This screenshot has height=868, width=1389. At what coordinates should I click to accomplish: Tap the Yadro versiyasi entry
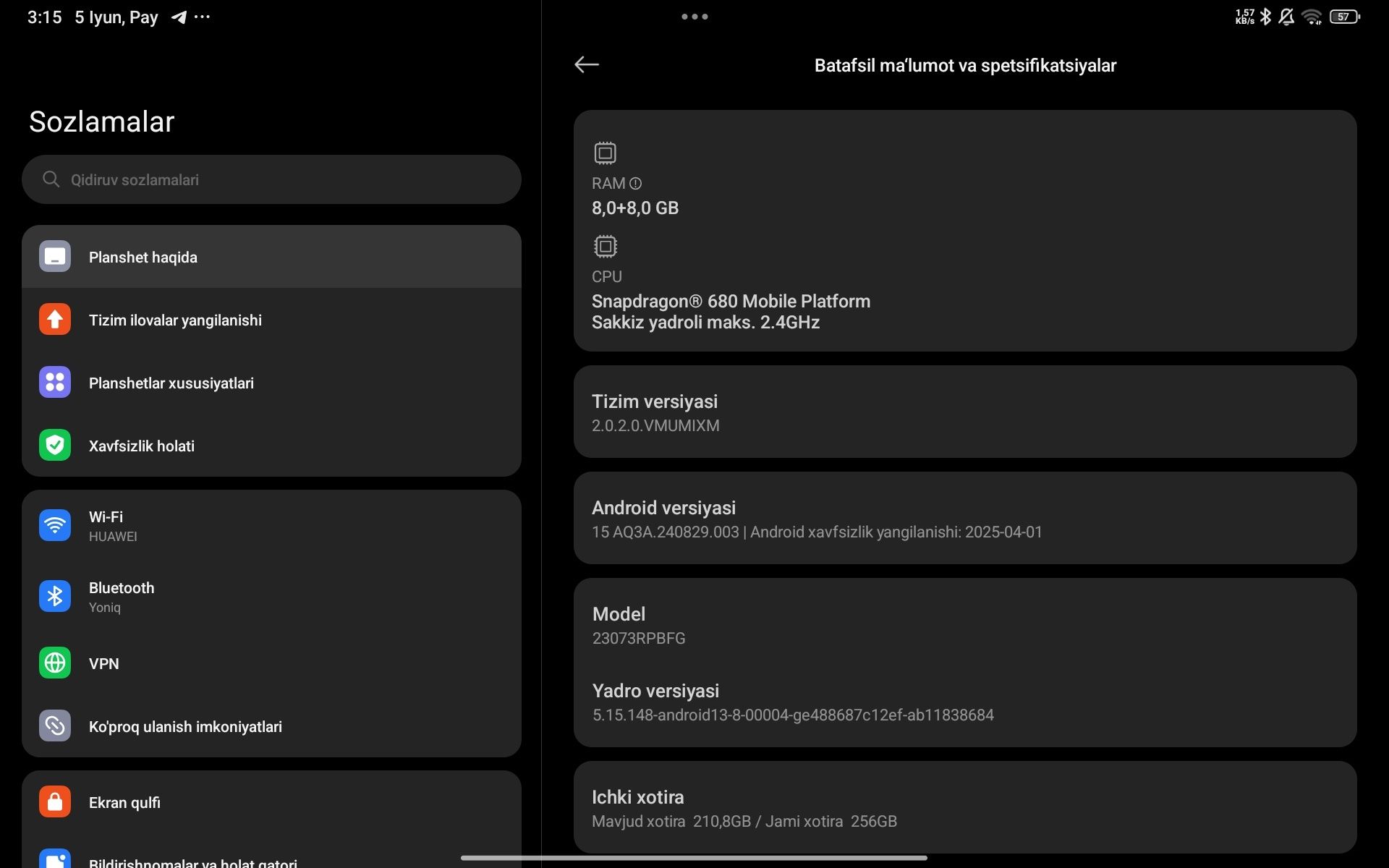965,702
